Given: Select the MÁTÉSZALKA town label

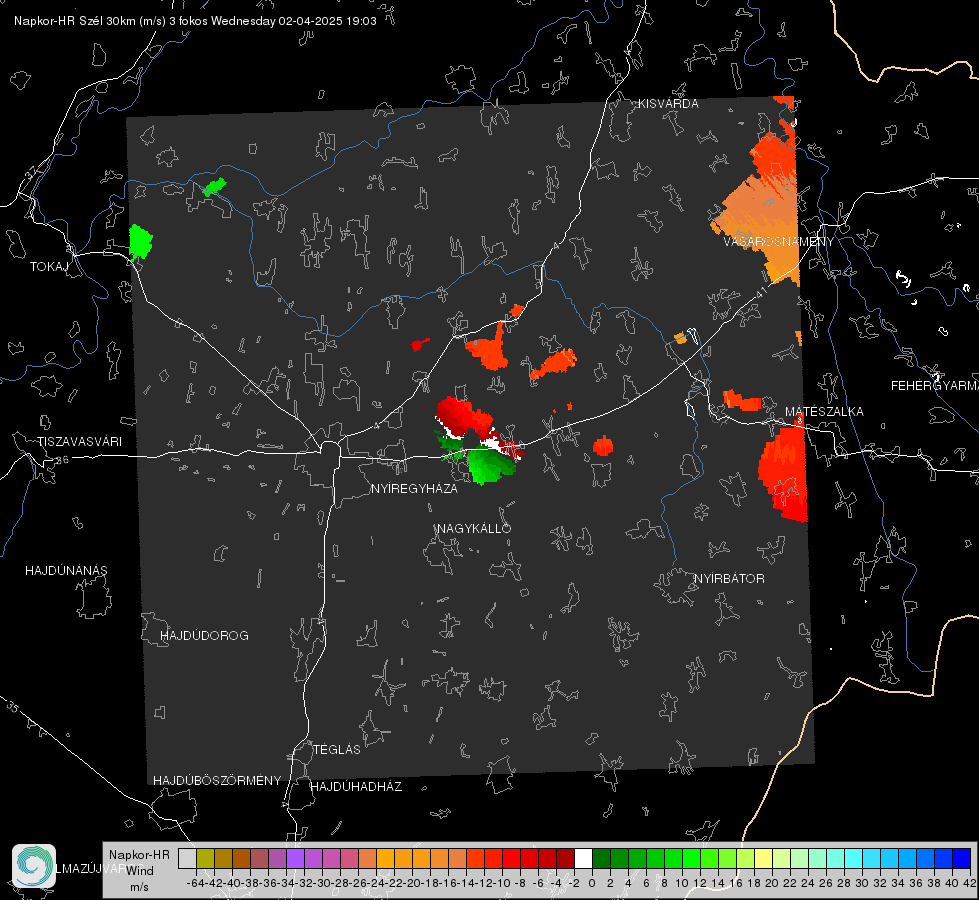Looking at the screenshot, I should coord(824,412).
